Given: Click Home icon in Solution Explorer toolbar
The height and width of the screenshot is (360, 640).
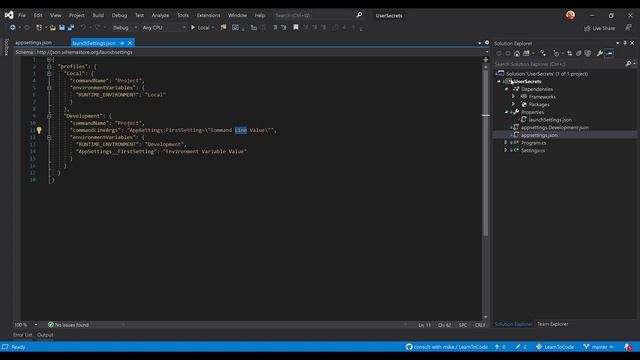Looking at the screenshot, I should point(517,53).
